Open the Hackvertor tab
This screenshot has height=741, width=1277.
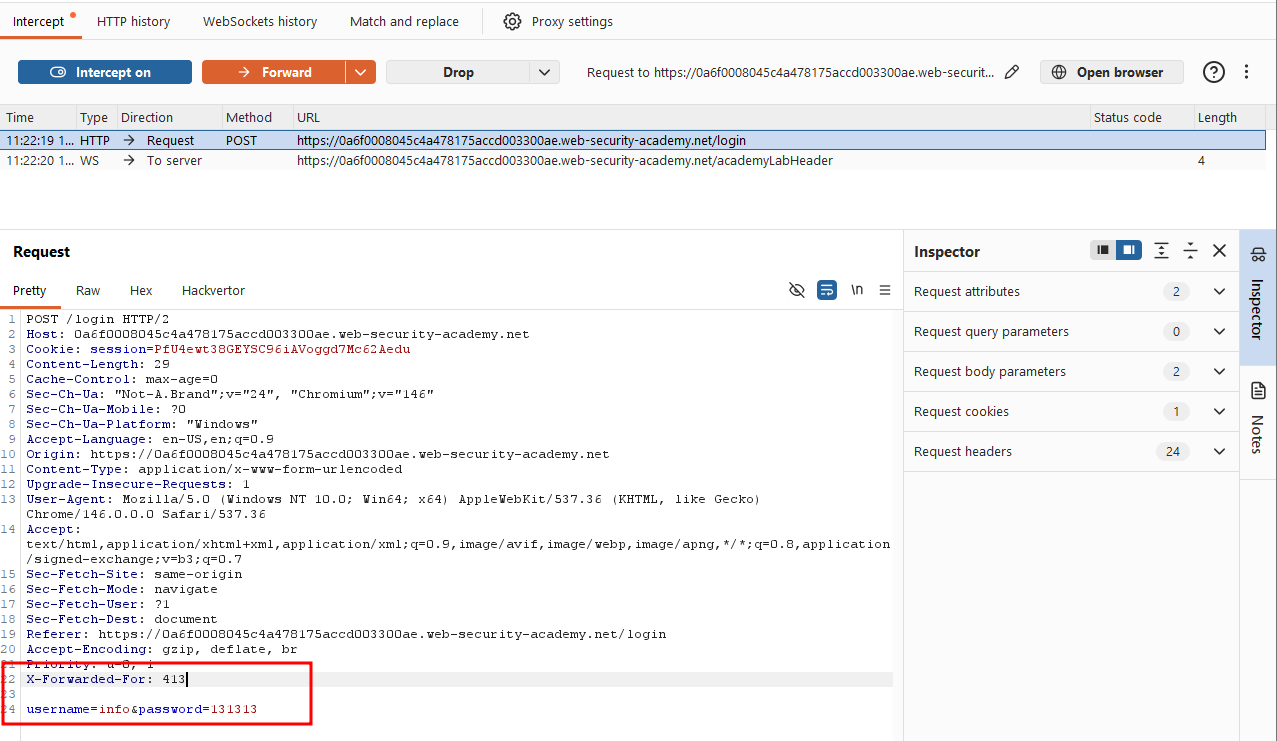click(x=213, y=290)
